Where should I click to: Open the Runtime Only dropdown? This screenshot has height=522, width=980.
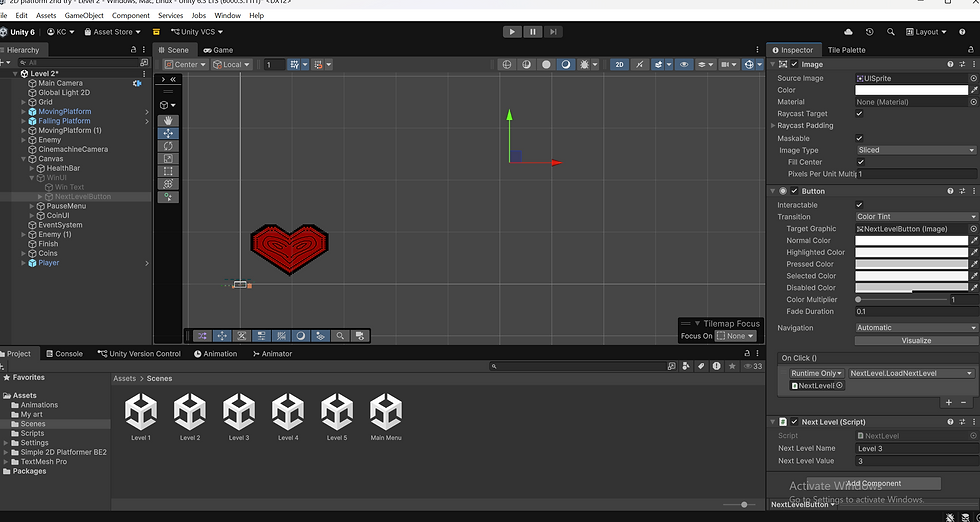(816, 373)
